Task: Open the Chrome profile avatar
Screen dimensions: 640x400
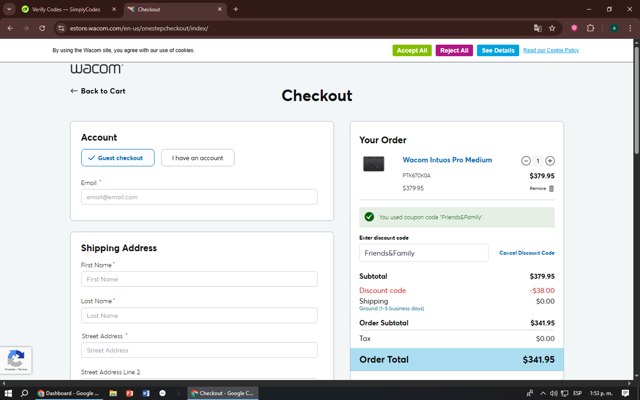Action: point(614,28)
